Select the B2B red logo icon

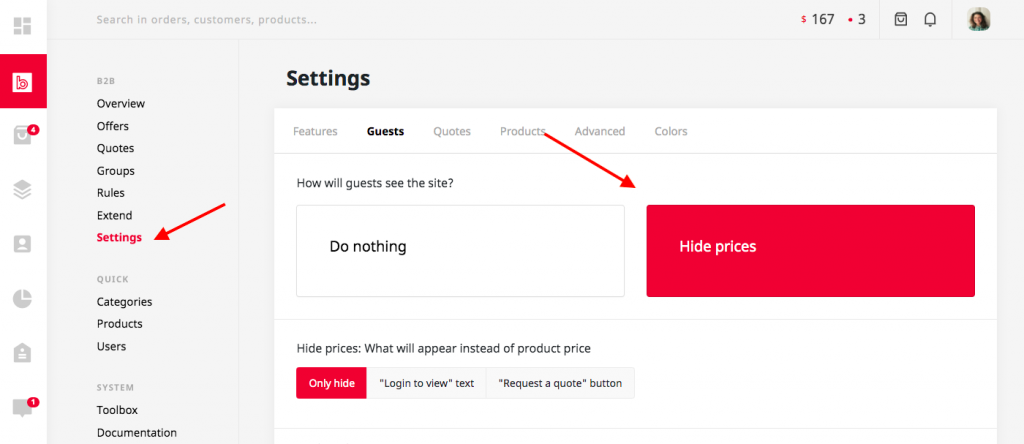point(23,82)
